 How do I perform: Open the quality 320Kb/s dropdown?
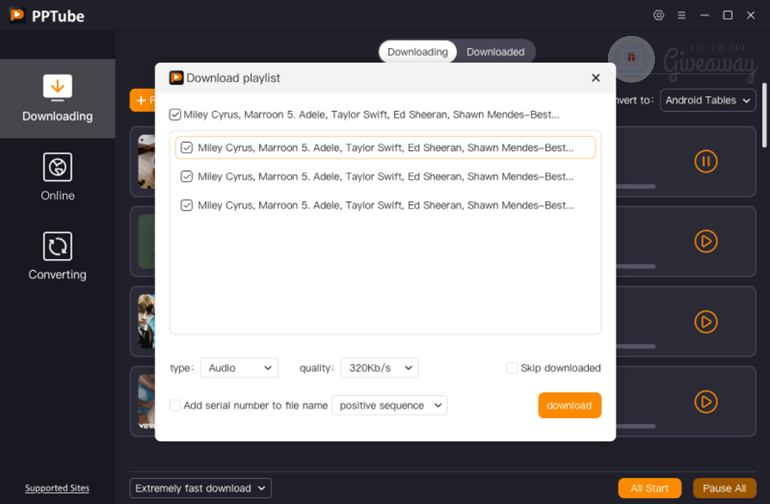click(x=379, y=368)
